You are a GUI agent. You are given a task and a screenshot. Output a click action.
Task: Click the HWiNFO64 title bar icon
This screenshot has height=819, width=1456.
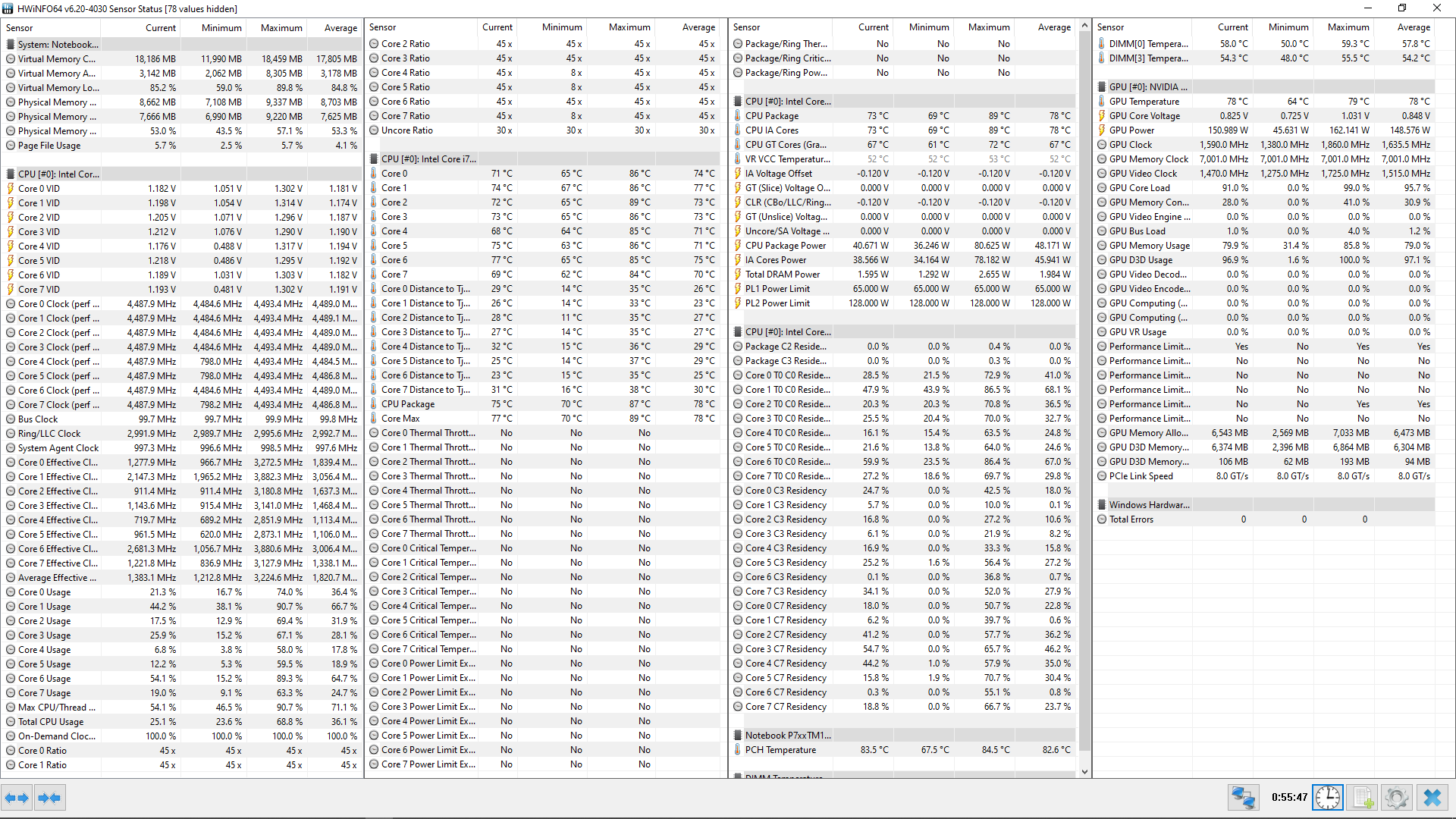[x=8, y=8]
